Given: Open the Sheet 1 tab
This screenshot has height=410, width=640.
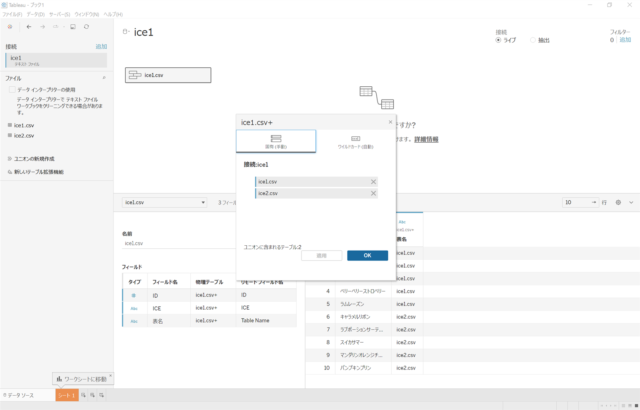Looking at the screenshot, I should pyautogui.click(x=65, y=397).
